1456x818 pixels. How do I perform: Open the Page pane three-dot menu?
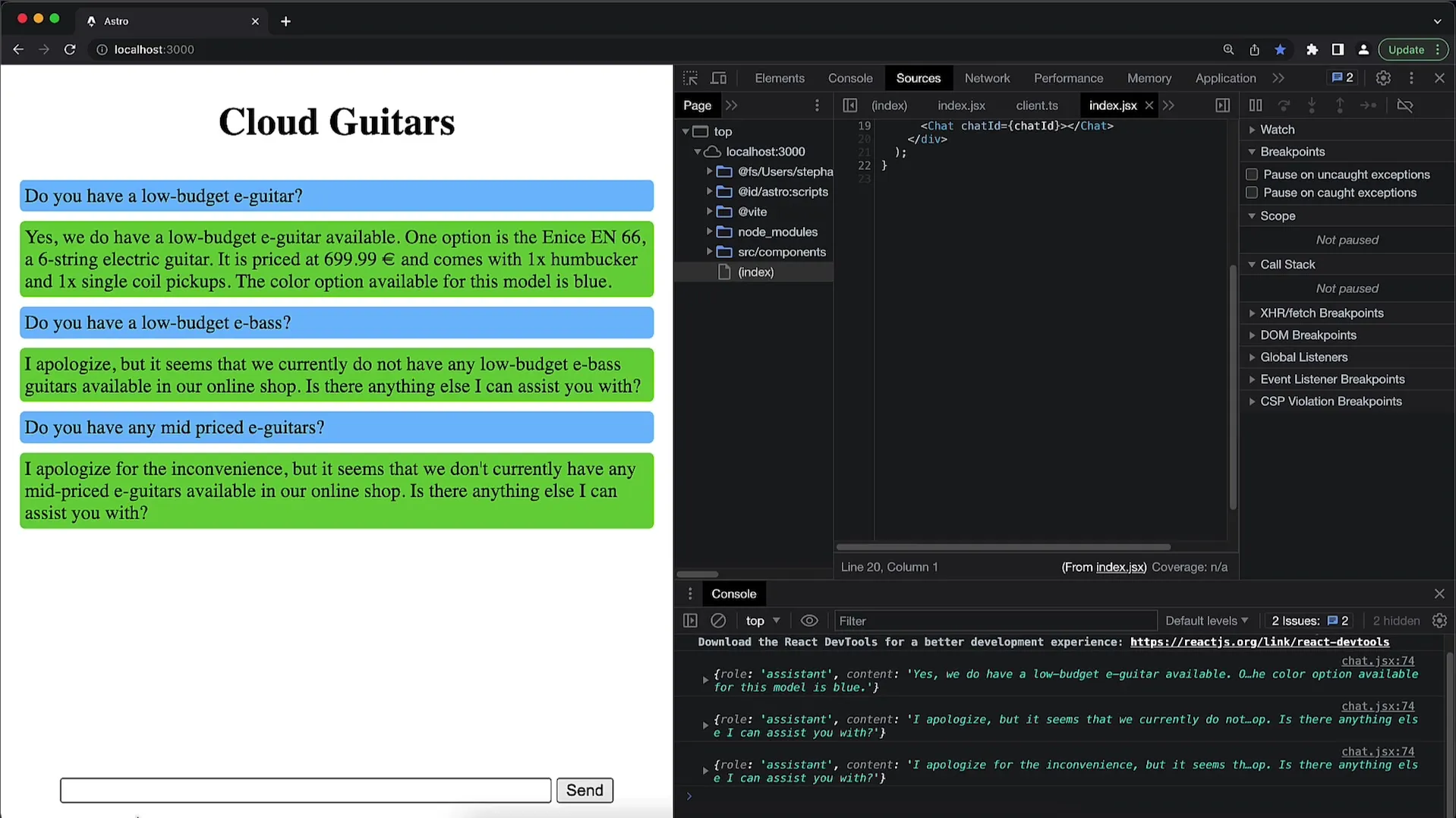pos(817,105)
